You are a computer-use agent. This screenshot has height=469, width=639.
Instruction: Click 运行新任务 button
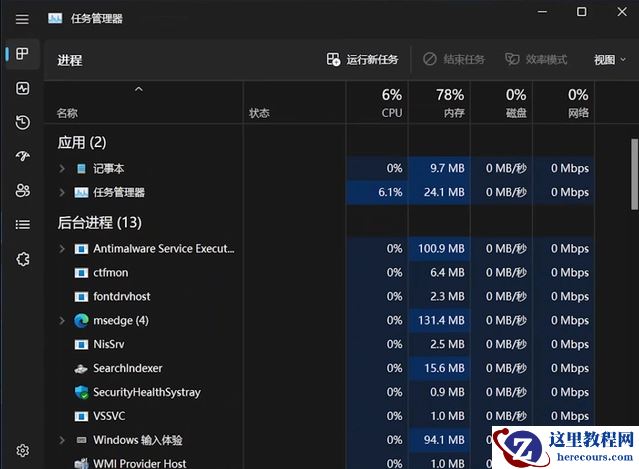362,59
